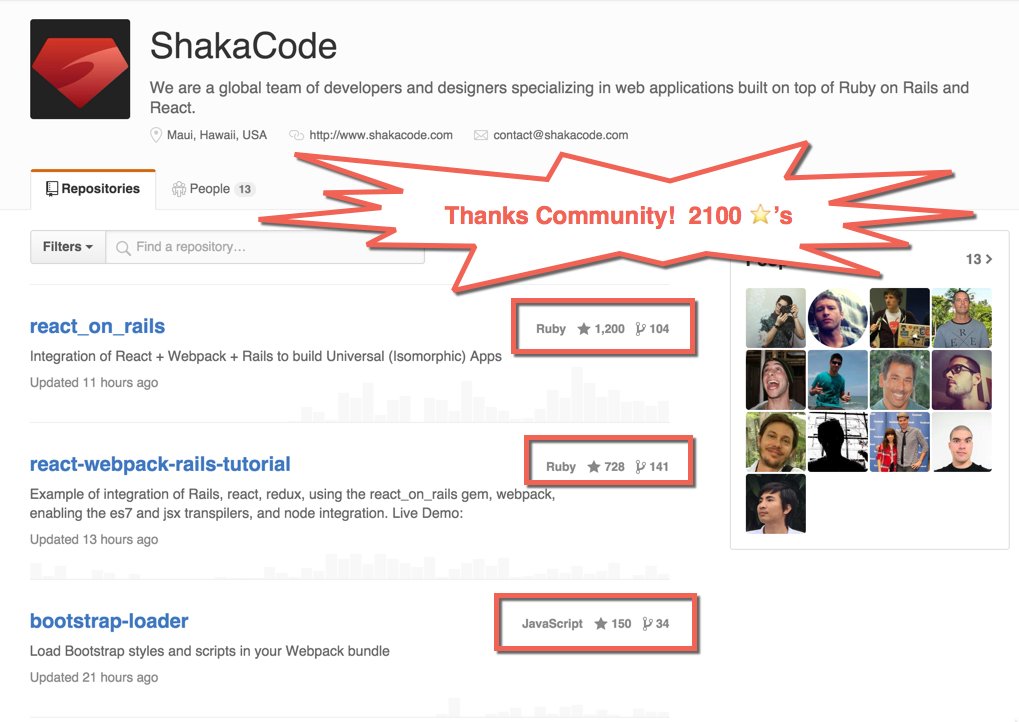
Task: Click the 'Updated 13 hours ago' text
Action: [x=94, y=540]
